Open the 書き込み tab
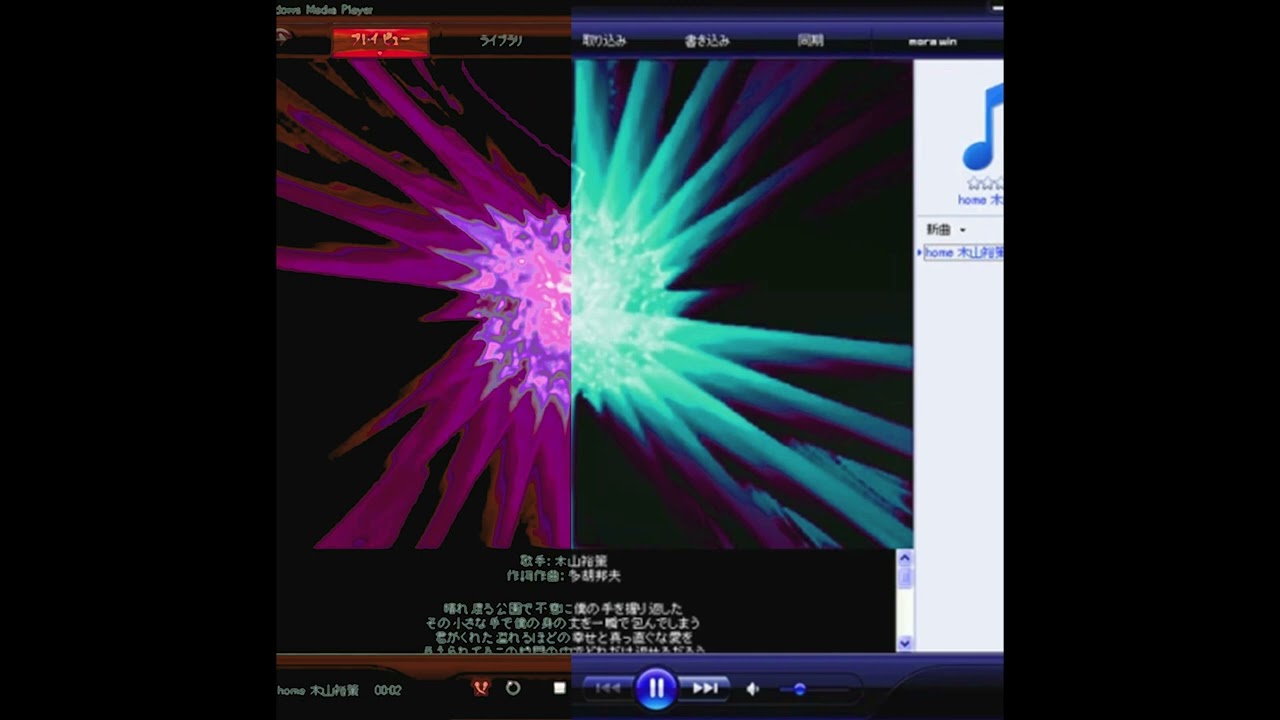This screenshot has height=720, width=1280. tap(707, 41)
